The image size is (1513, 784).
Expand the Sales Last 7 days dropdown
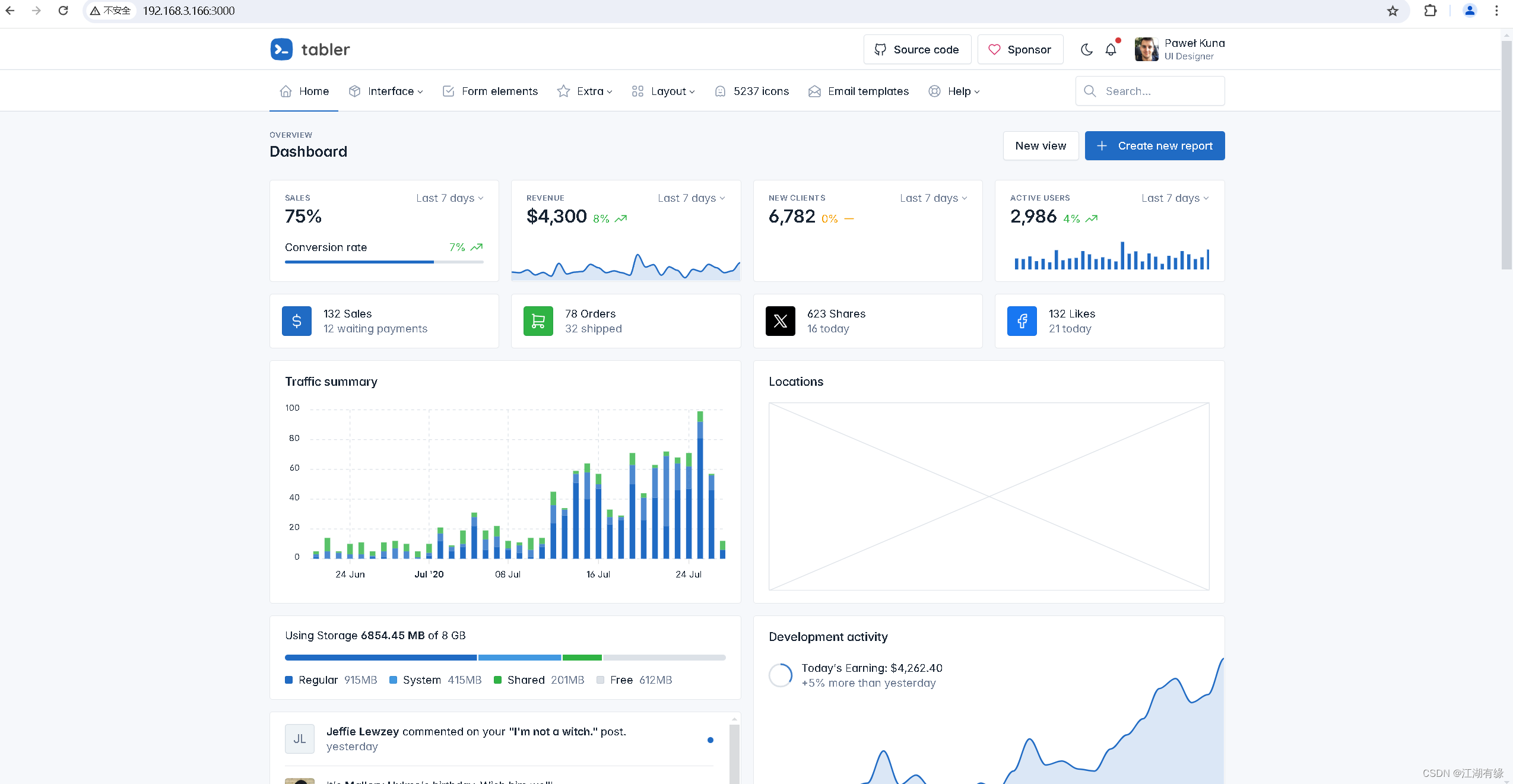450,198
